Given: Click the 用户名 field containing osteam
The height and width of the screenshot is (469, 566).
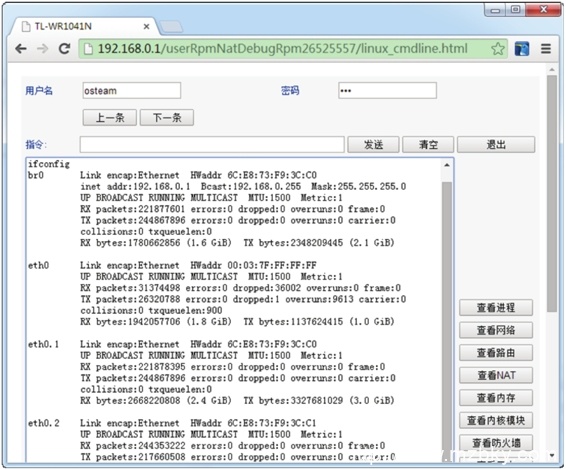Looking at the screenshot, I should click(132, 91).
